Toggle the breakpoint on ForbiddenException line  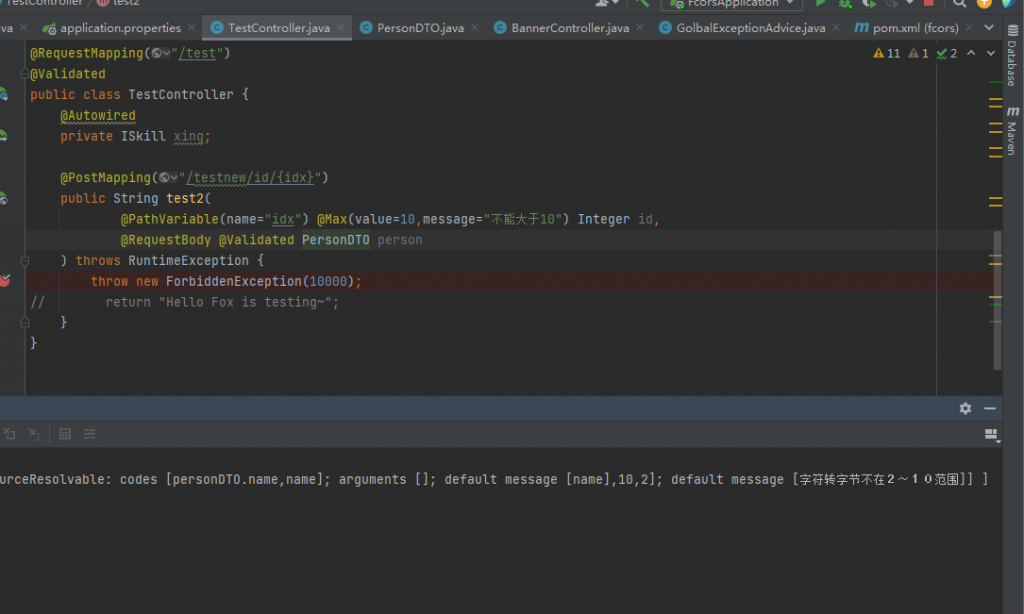(5, 281)
